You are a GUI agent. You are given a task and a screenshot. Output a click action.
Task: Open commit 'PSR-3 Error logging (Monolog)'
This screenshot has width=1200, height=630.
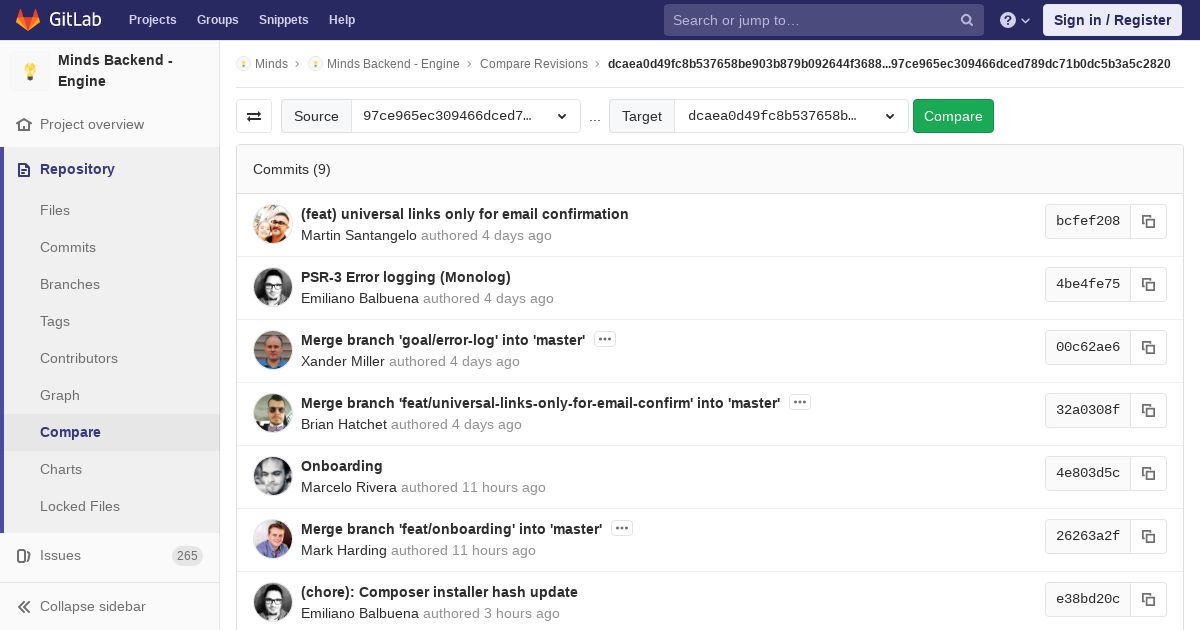406,277
